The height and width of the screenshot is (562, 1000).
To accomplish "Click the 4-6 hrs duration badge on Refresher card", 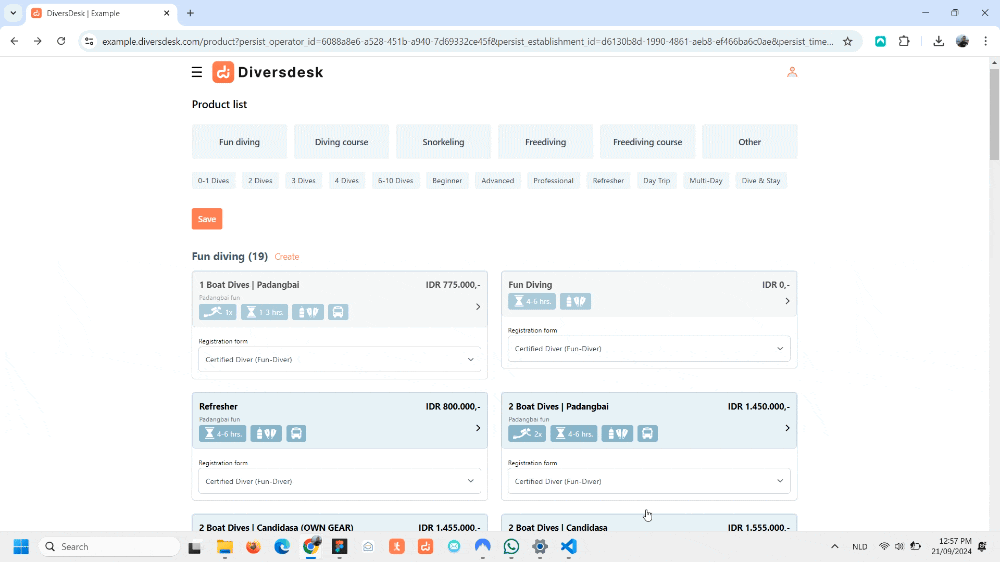I will point(223,434).
